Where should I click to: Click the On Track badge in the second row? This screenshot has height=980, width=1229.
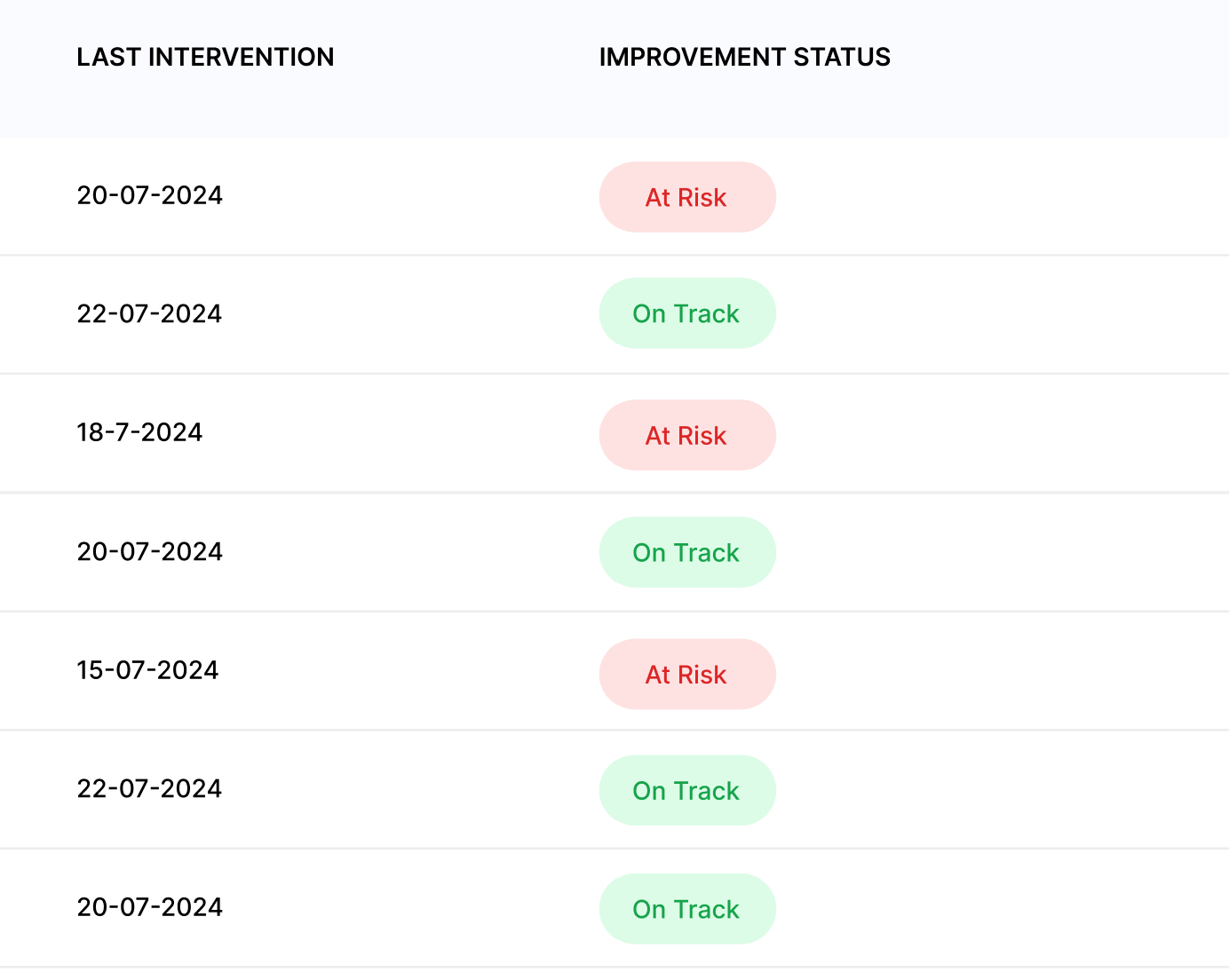coord(687,313)
